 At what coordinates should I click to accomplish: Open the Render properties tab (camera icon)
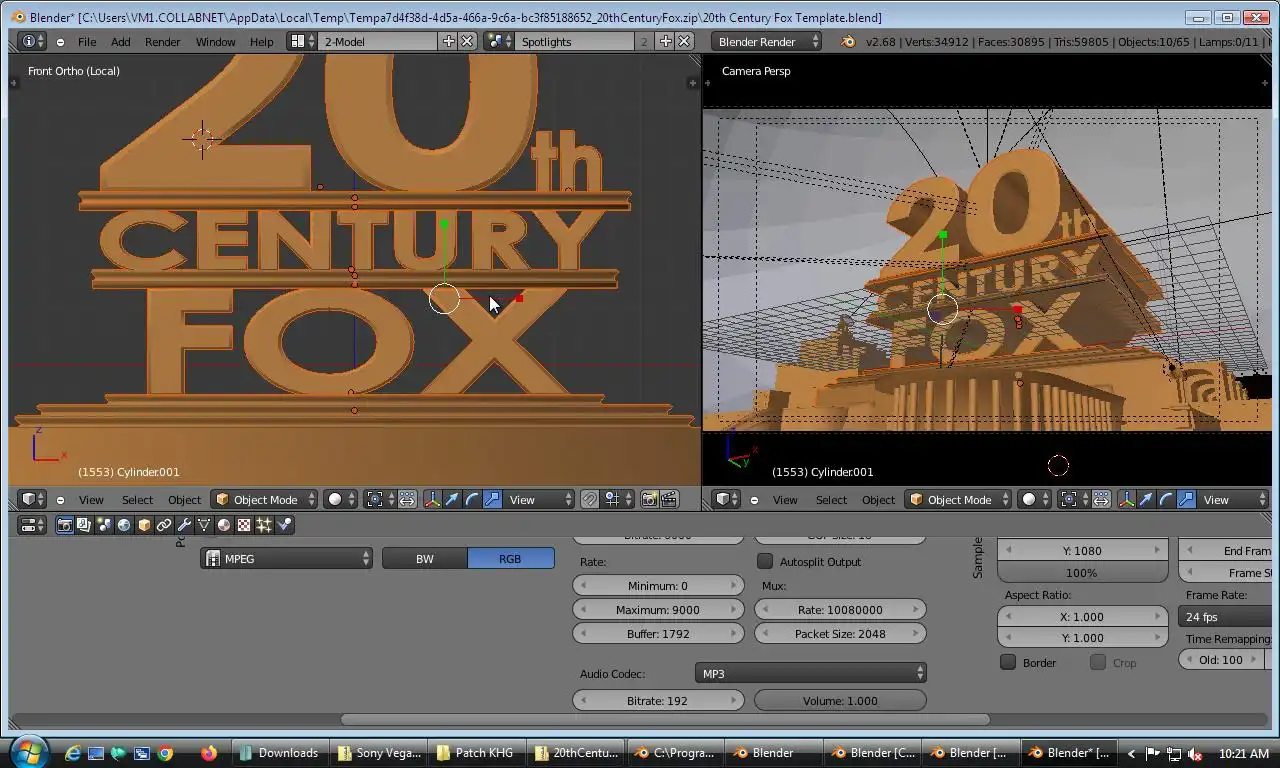click(64, 525)
